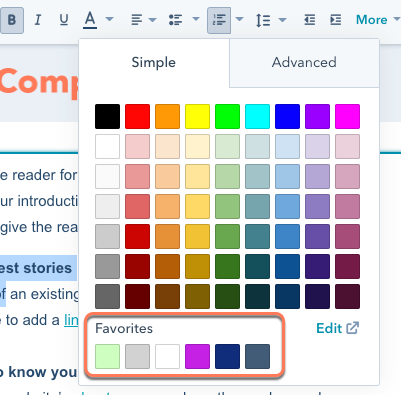This screenshot has height=395, width=401.
Task: Pick the light gray swatch in Favorites
Action: pos(137,357)
